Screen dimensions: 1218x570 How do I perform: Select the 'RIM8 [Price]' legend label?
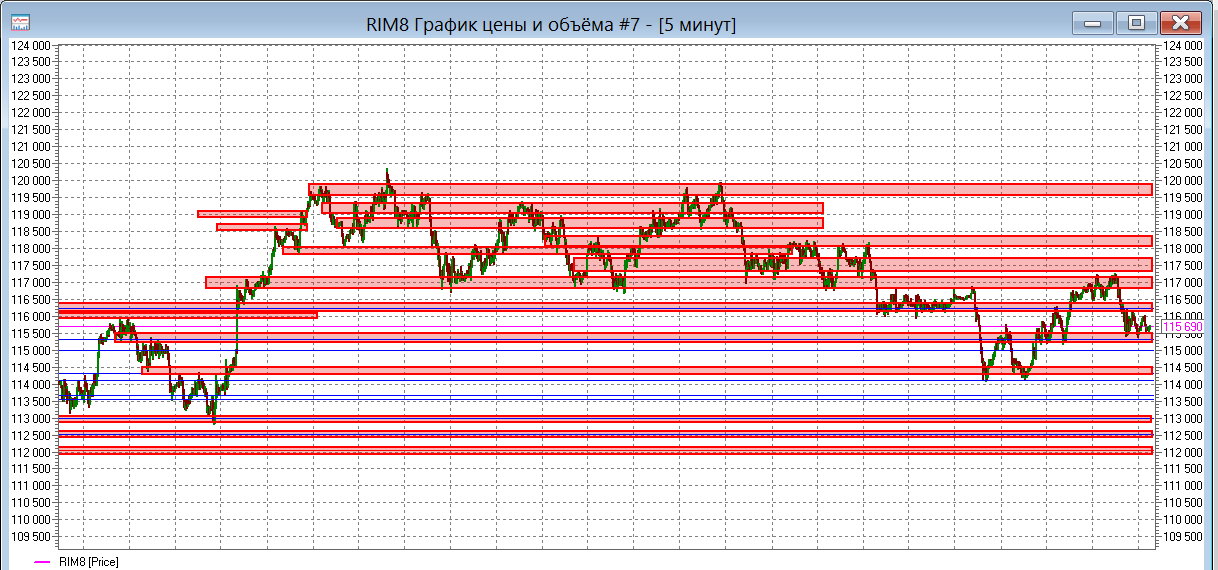89,562
